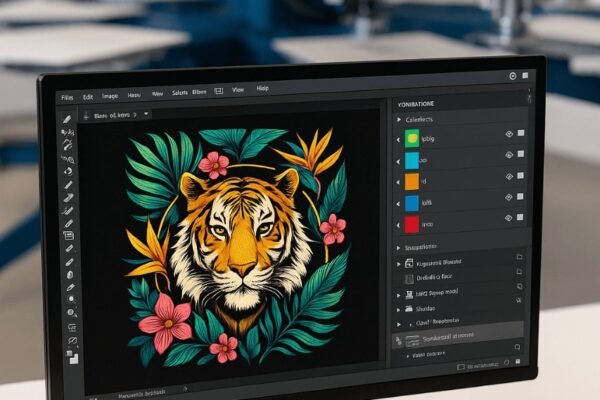This screenshot has width=600, height=400.
Task: Click the circular record icon at top right
Action: (513, 76)
